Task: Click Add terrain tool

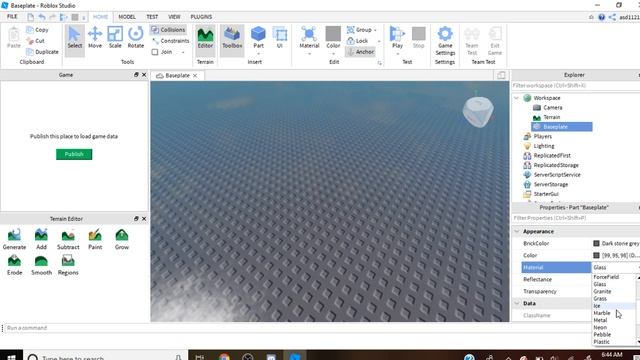Action: coord(41,239)
